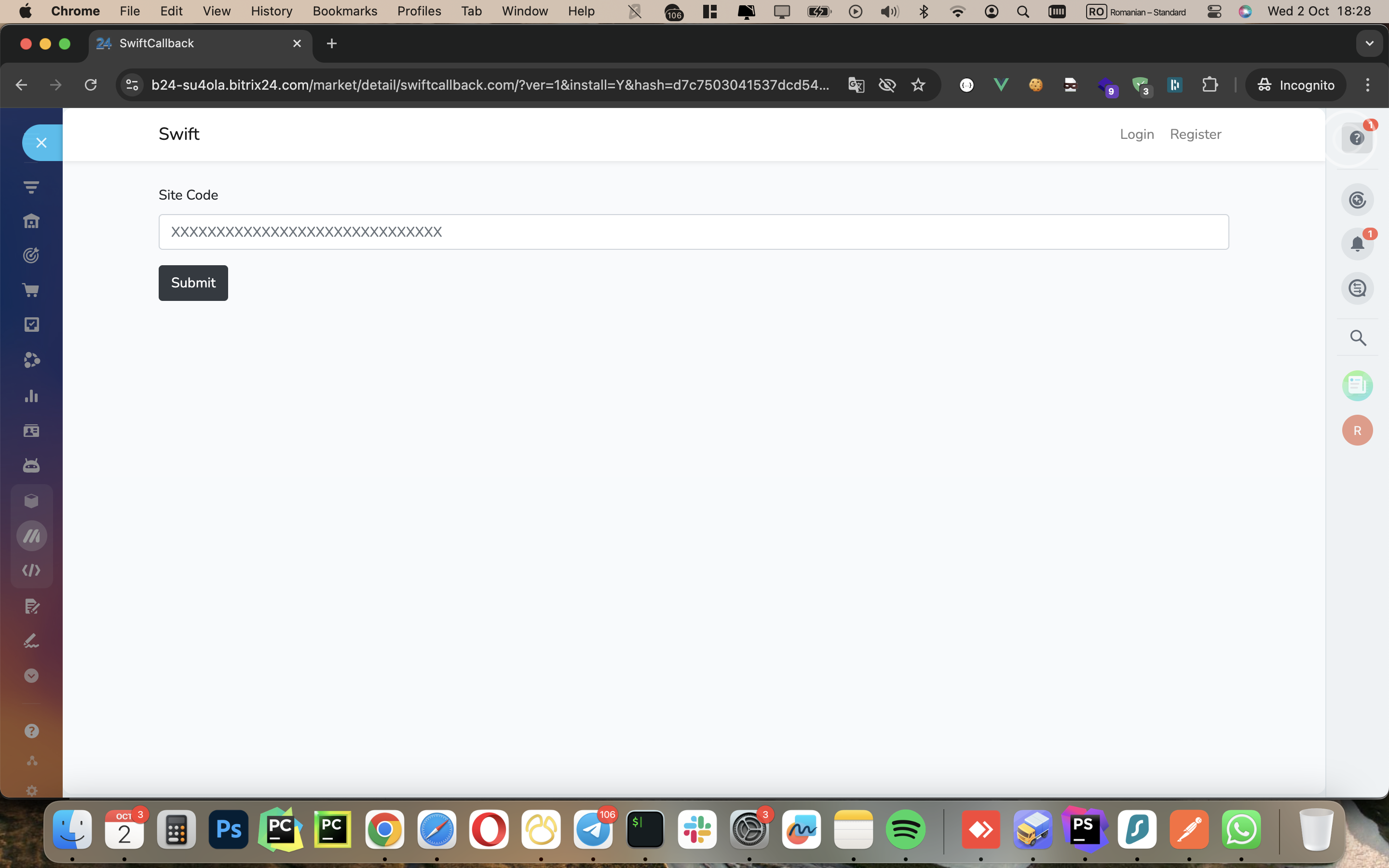Click the bar chart analytics sidebar icon
This screenshot has width=1389, height=868.
click(x=31, y=396)
